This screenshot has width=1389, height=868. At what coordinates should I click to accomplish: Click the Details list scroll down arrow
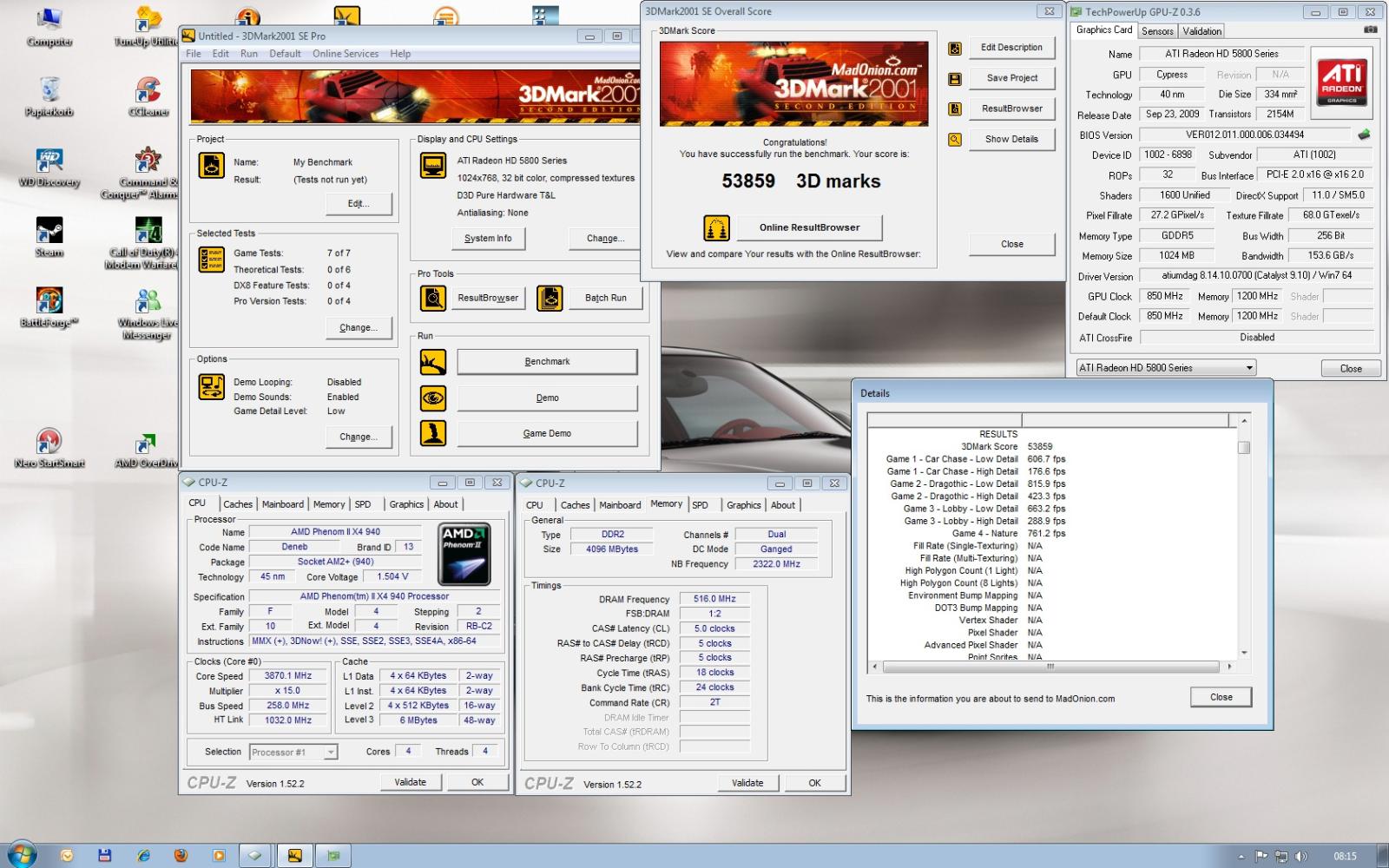coord(1244,653)
